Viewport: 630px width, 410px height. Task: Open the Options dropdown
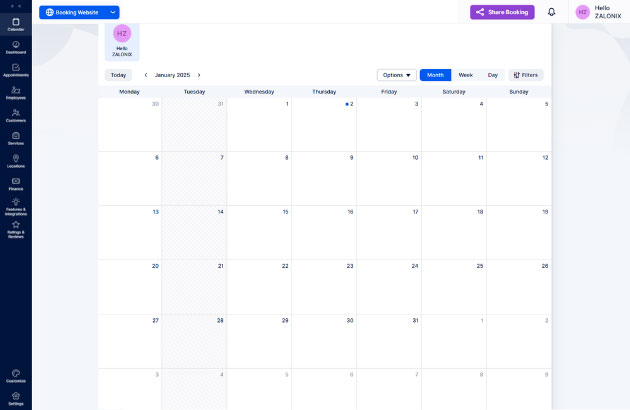pyautogui.click(x=397, y=75)
